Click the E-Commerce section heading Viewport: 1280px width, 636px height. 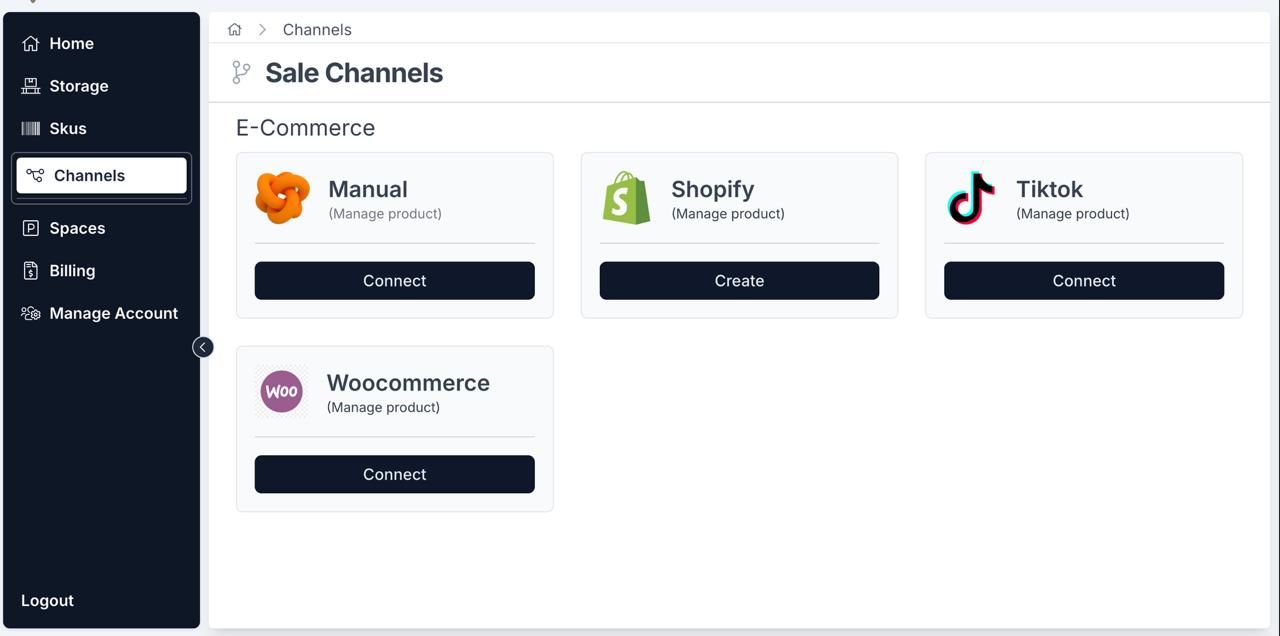(305, 128)
